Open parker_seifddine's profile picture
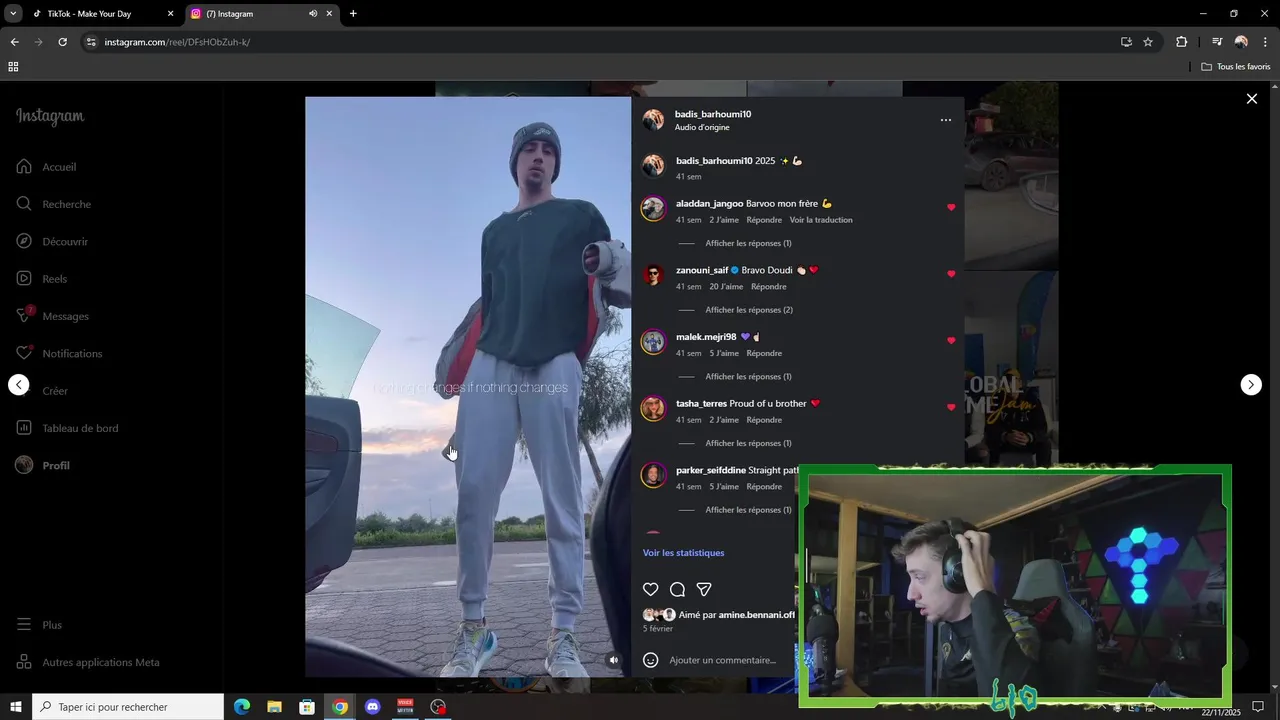Viewport: 1280px width, 720px height. tap(653, 475)
